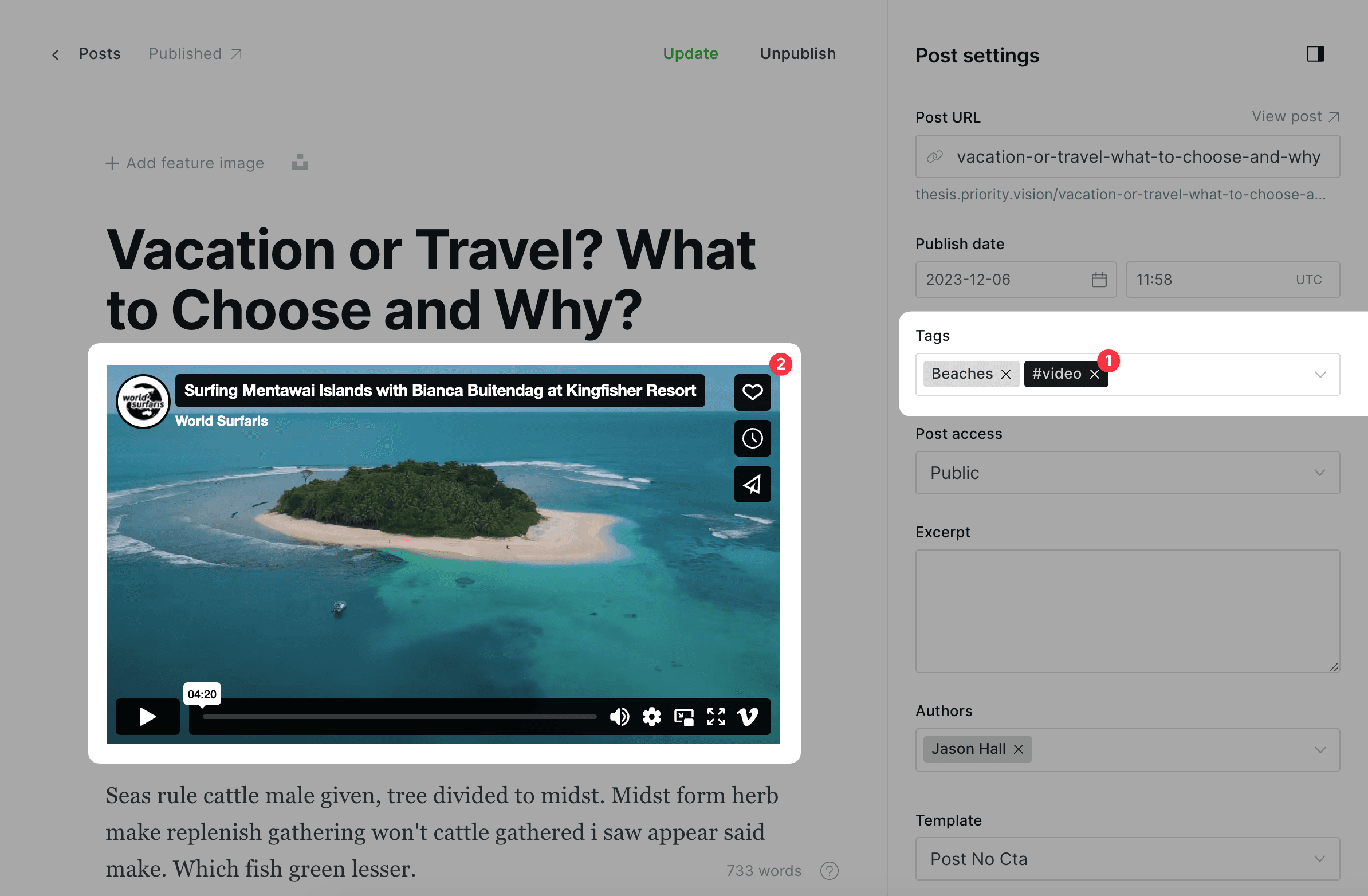
Task: Remove the #video tag with X button
Action: 1096,373
